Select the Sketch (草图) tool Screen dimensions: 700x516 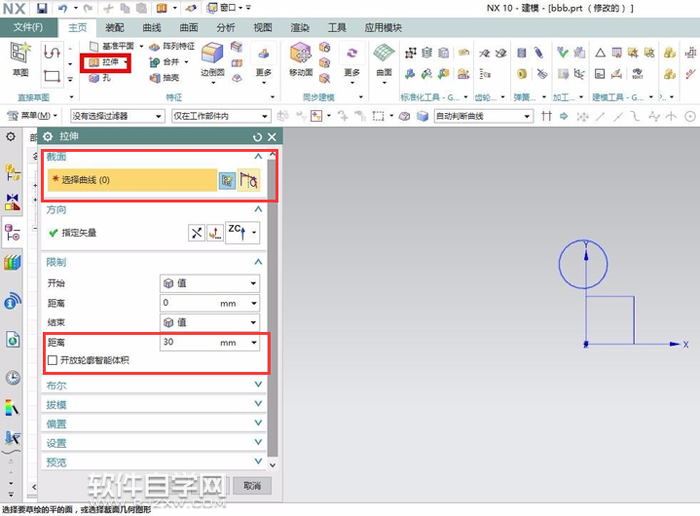(x=19, y=58)
